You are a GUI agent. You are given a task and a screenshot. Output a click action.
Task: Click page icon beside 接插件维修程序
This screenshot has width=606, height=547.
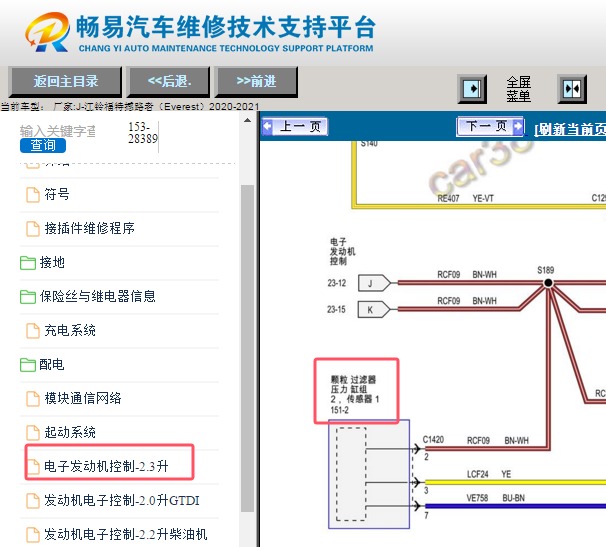click(33, 229)
